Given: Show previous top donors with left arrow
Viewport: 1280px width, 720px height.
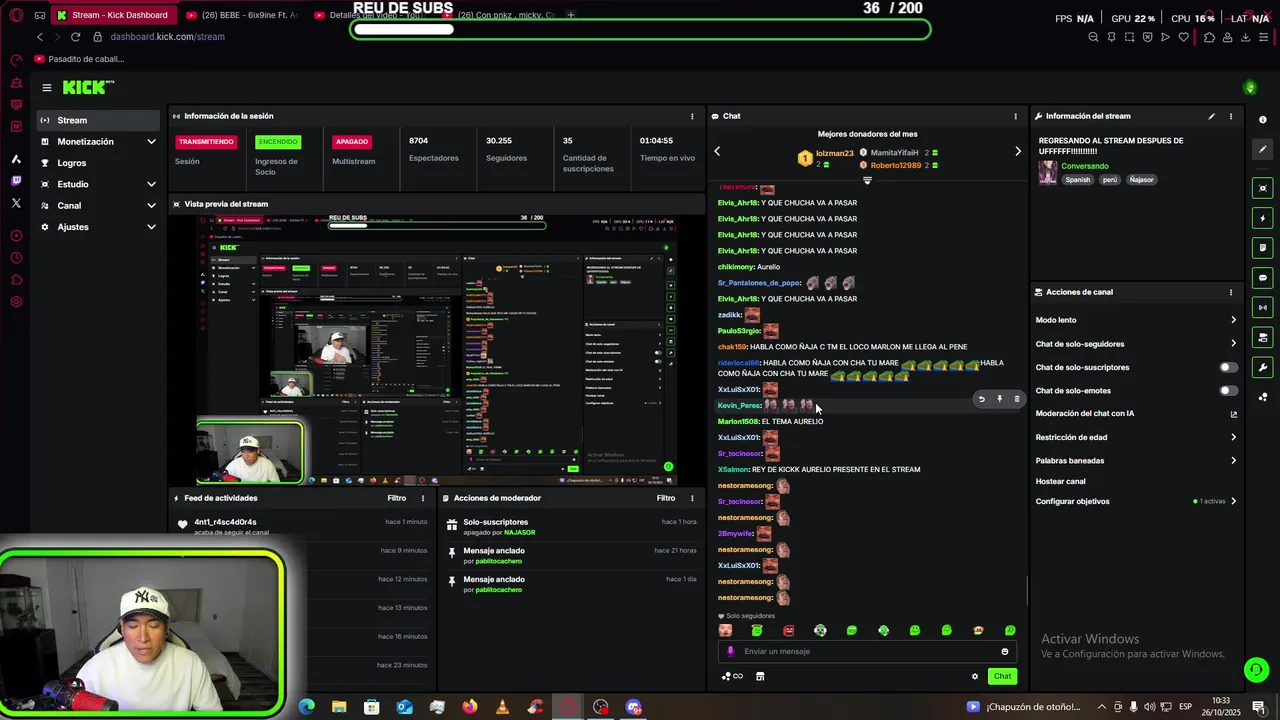Looking at the screenshot, I should pyautogui.click(x=717, y=151).
